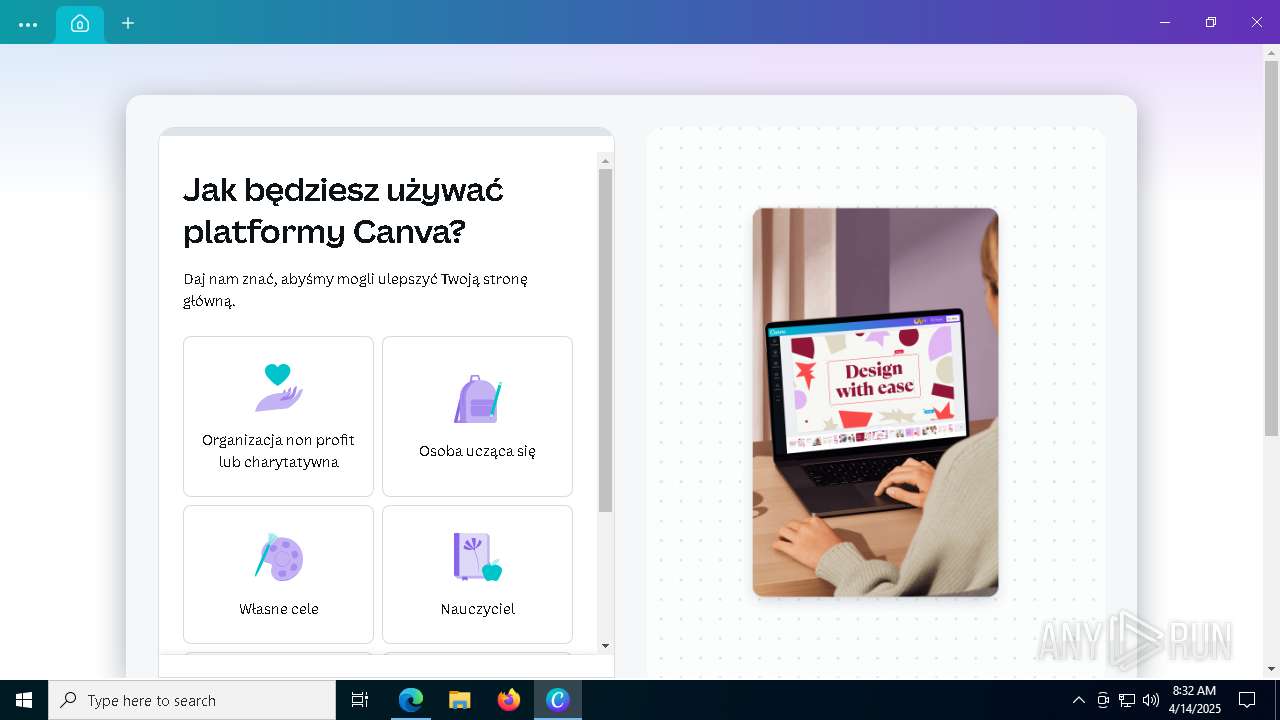Viewport: 1280px width, 720px height.
Task: Open the clock showing 8:32 AM
Action: click(1194, 700)
